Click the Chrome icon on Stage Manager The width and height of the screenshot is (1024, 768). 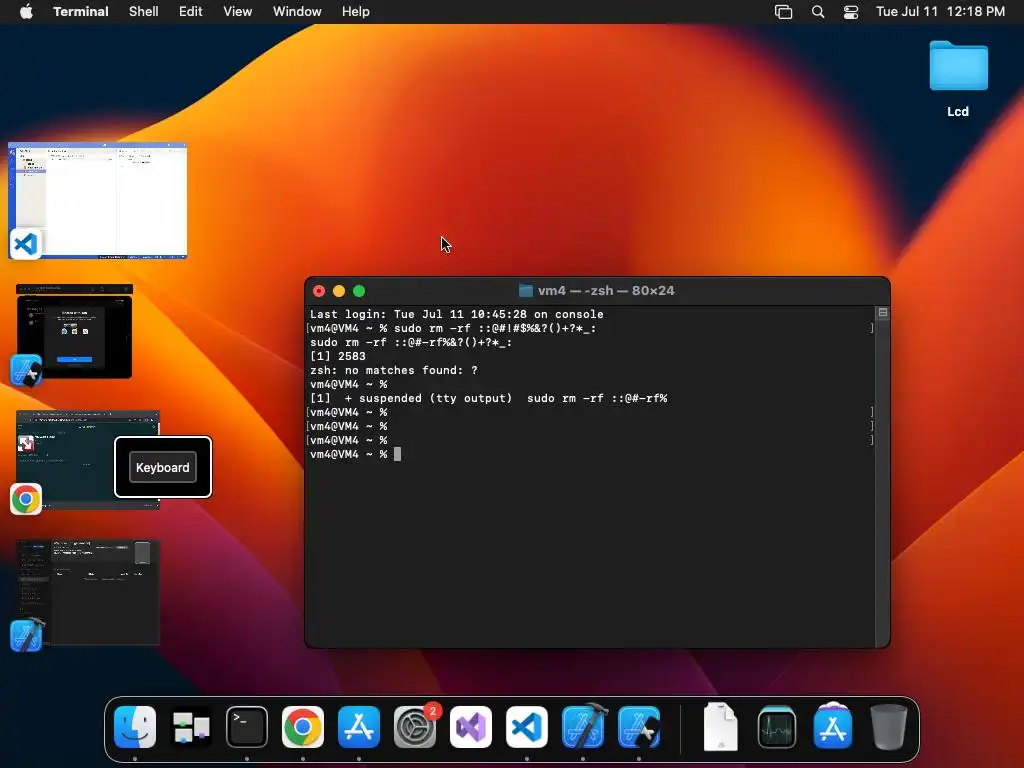pyautogui.click(x=25, y=499)
